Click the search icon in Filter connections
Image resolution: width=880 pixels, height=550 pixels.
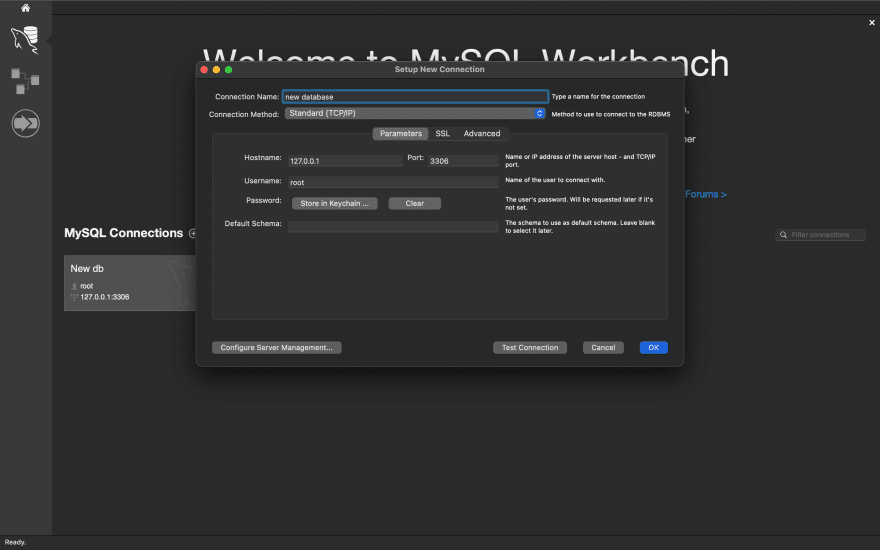click(783, 235)
